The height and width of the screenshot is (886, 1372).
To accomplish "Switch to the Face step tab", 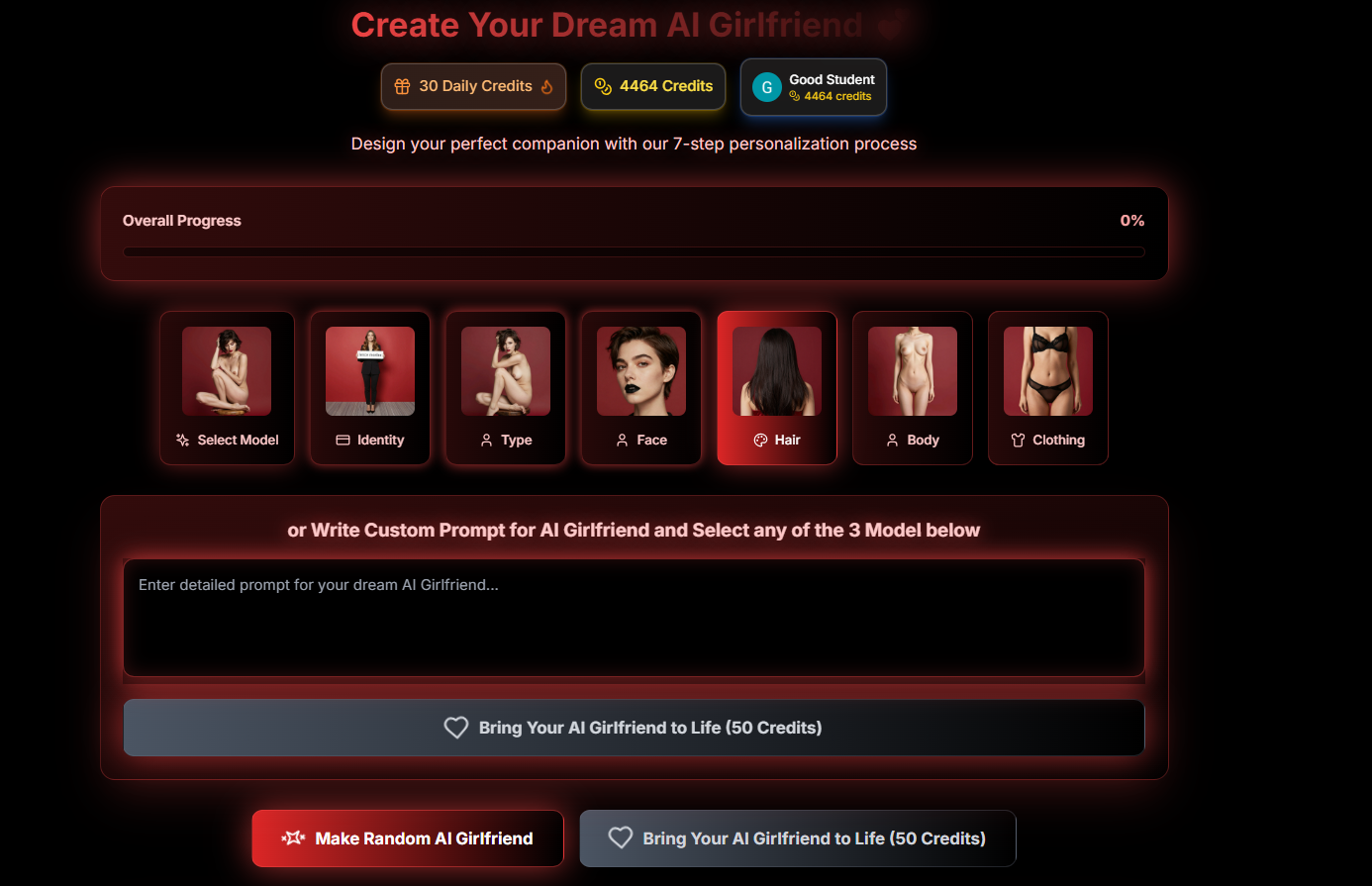I will tap(641, 388).
